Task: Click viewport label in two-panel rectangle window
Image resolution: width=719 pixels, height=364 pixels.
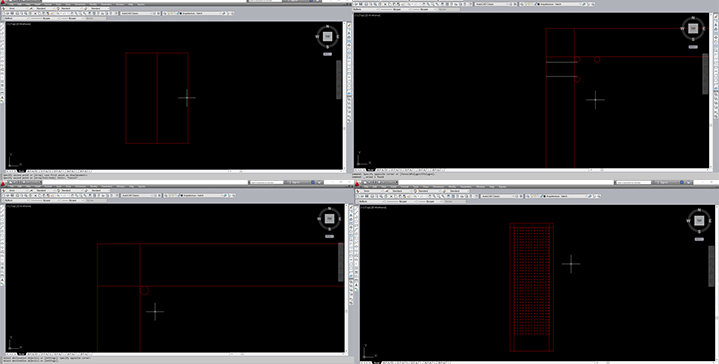Action: coord(18,24)
